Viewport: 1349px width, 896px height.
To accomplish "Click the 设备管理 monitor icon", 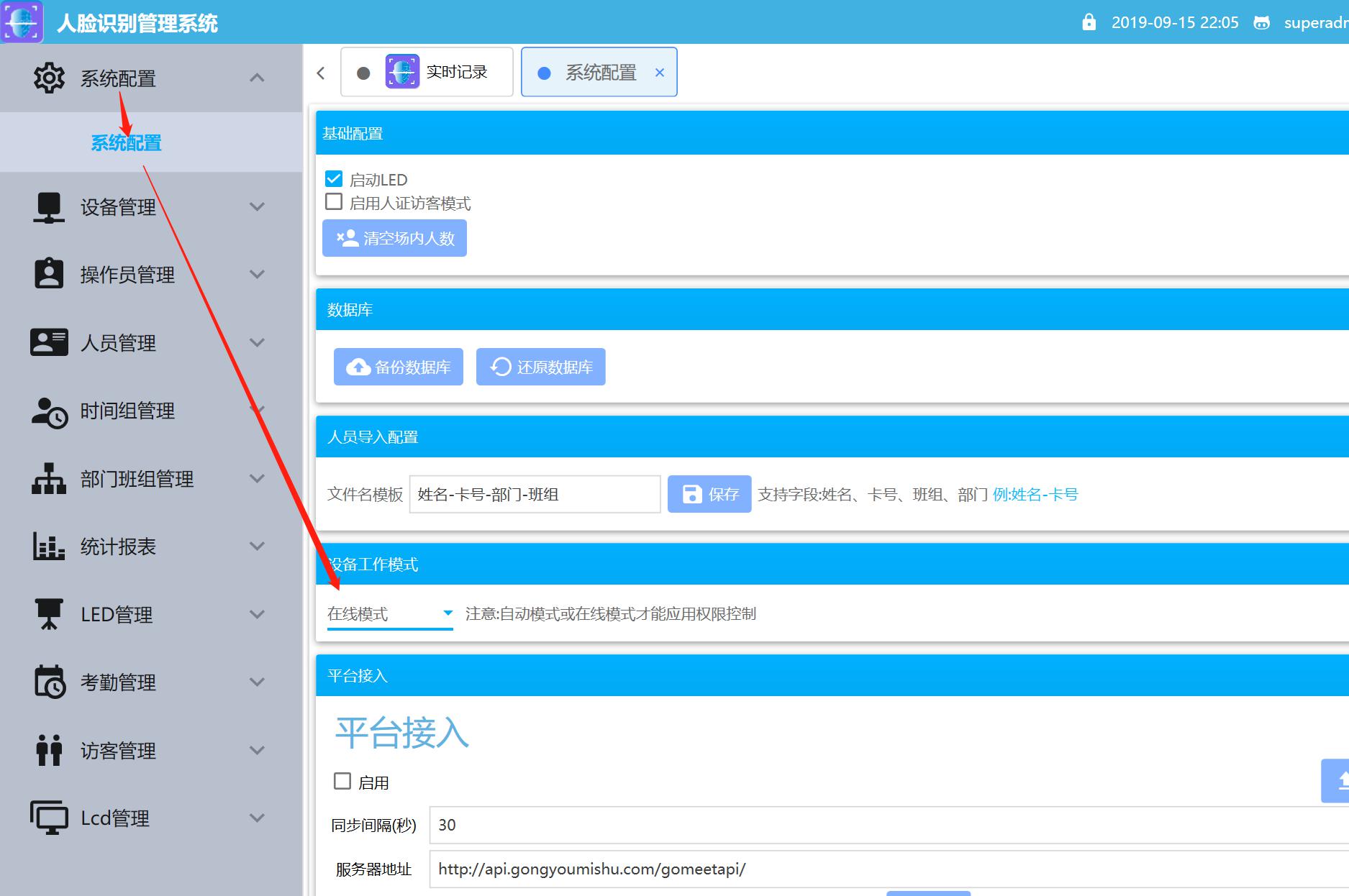I will 48,207.
